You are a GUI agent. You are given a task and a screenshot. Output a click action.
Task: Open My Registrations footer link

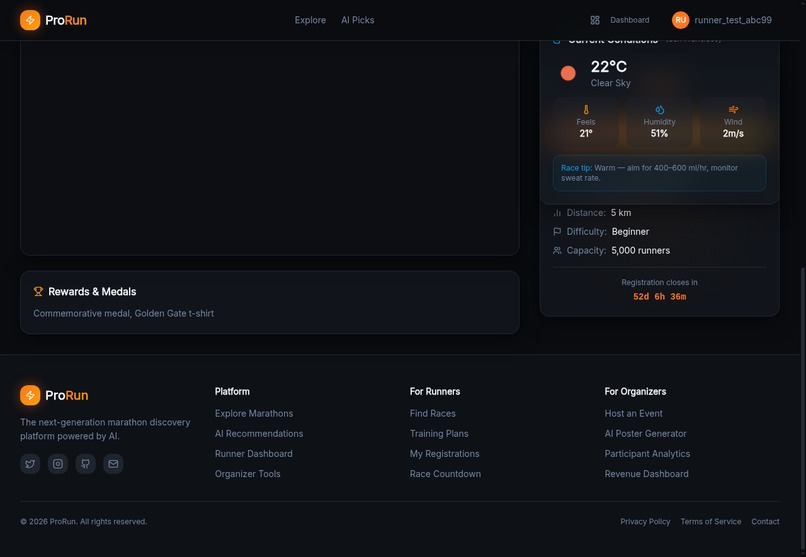[445, 454]
